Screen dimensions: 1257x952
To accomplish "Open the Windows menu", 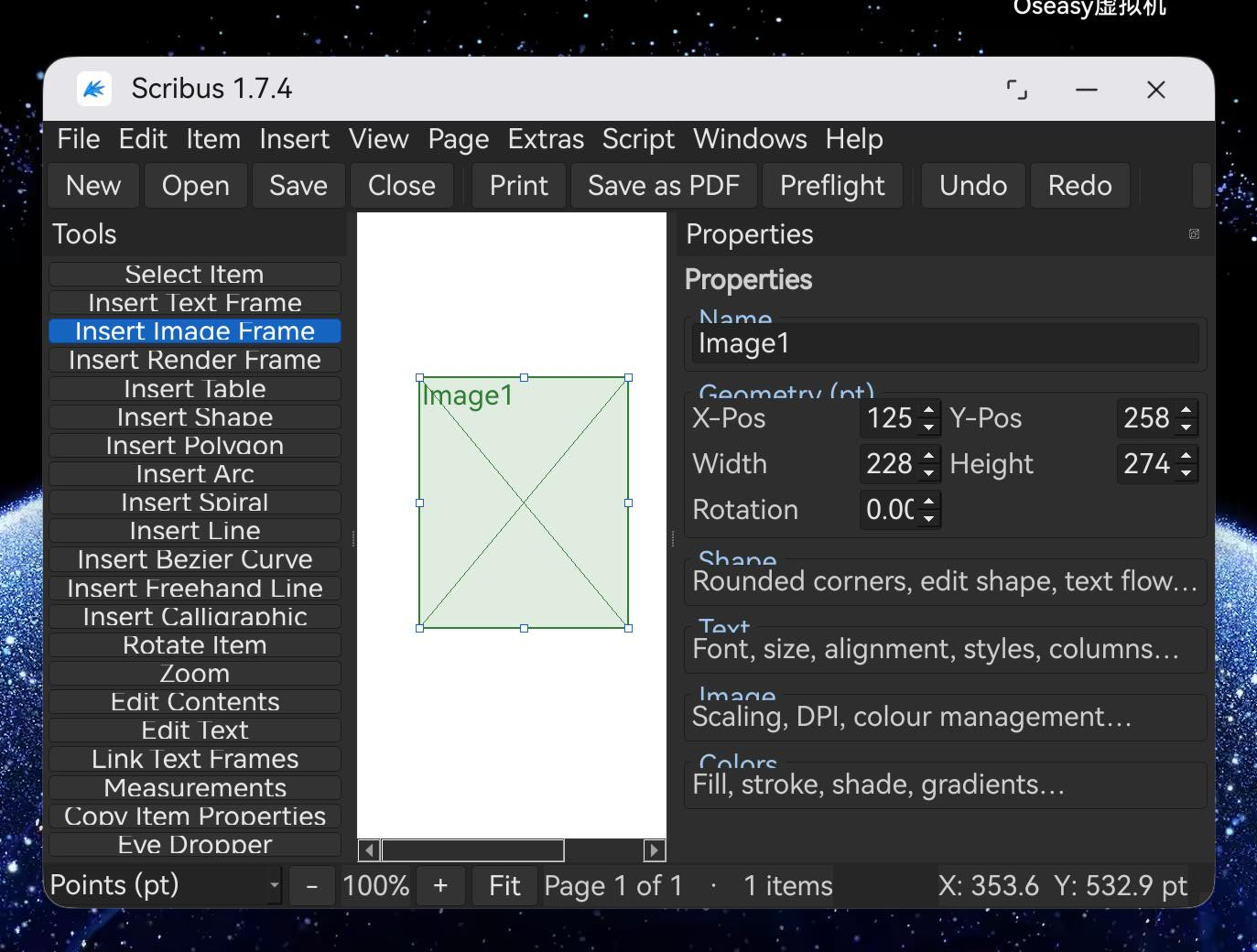I will tap(749, 139).
